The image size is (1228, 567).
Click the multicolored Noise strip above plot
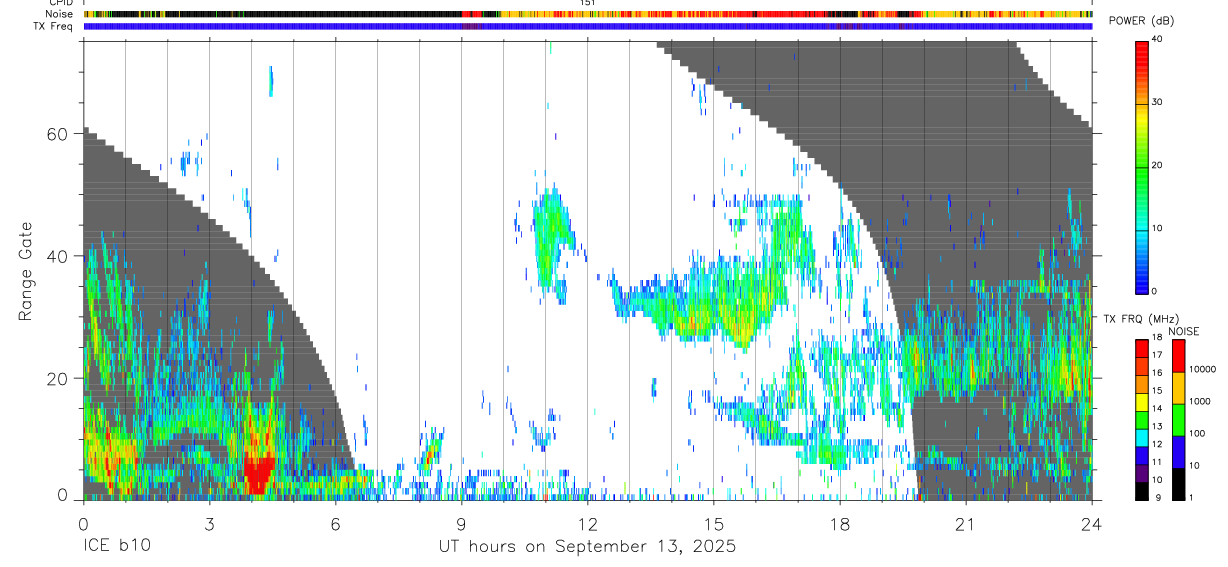coord(587,14)
